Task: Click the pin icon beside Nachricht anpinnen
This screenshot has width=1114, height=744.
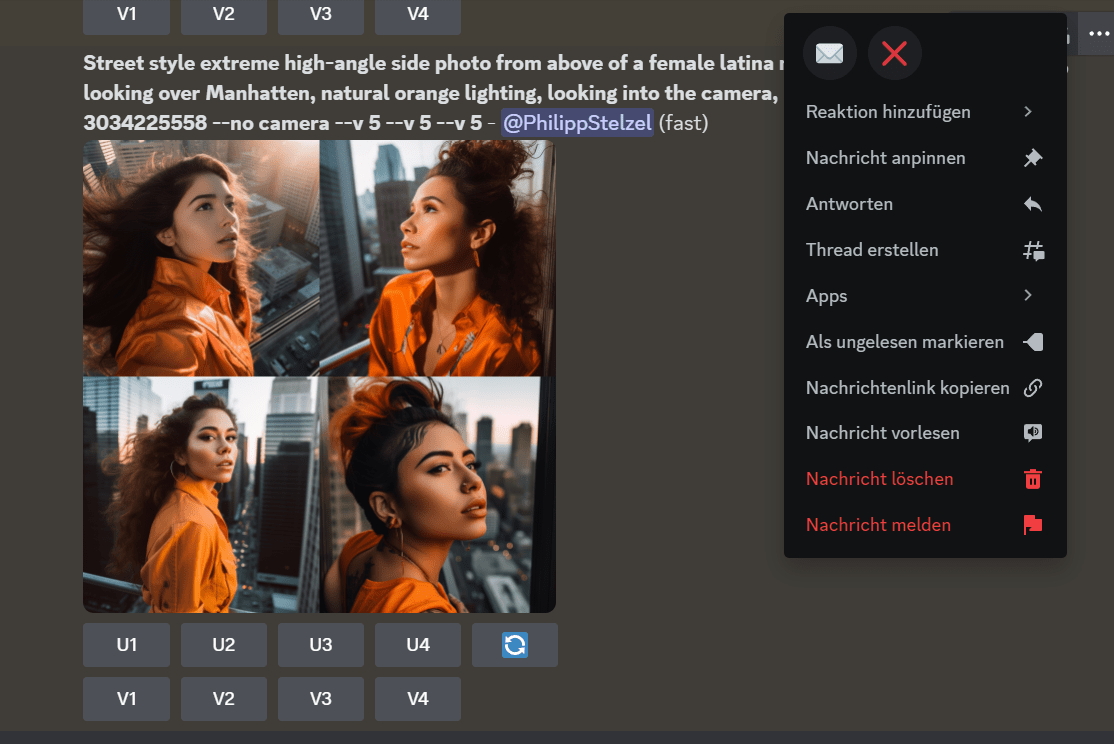Action: click(1034, 157)
